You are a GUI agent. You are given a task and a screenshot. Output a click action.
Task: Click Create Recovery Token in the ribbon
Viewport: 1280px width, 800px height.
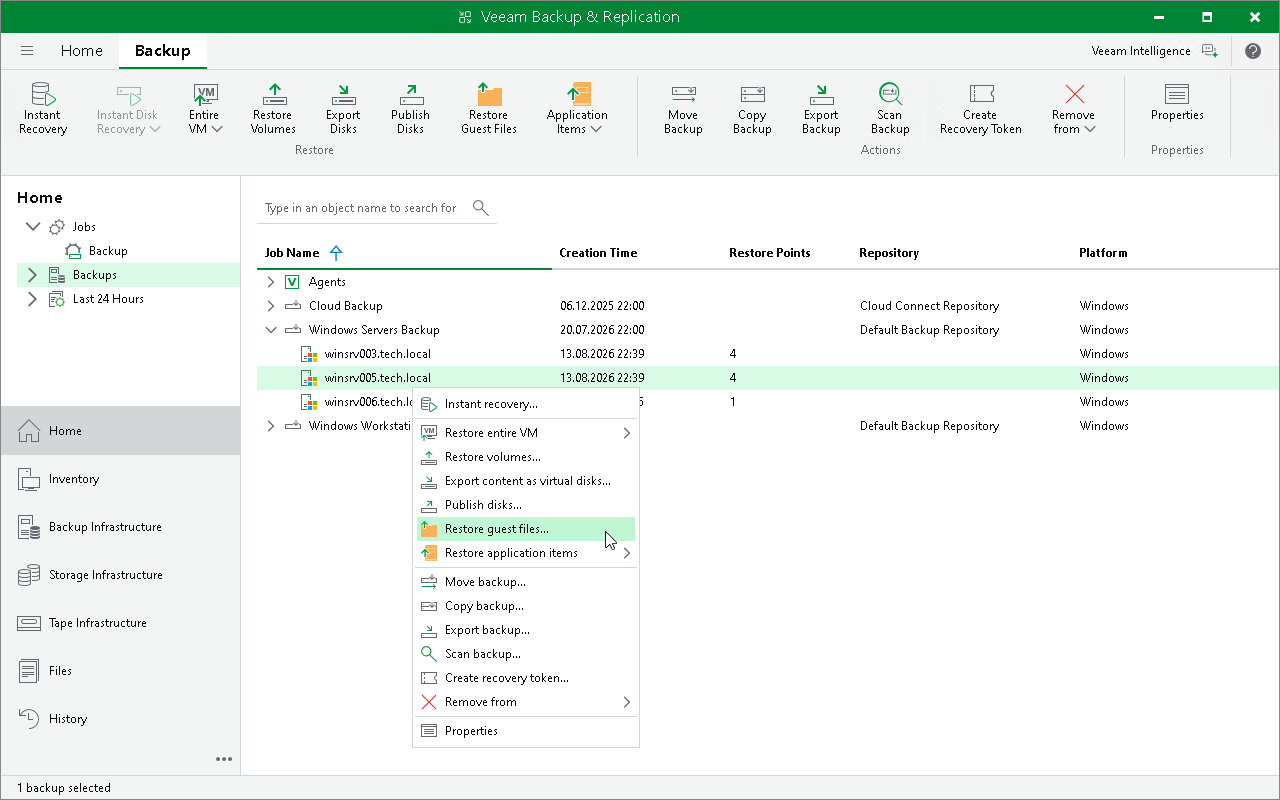point(981,109)
